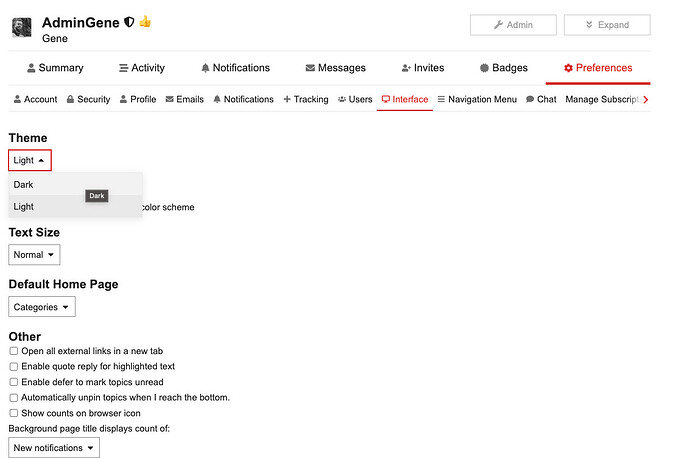This screenshot has height=458, width=690.
Task: Open the Admin button with wrench icon
Action: pos(513,25)
